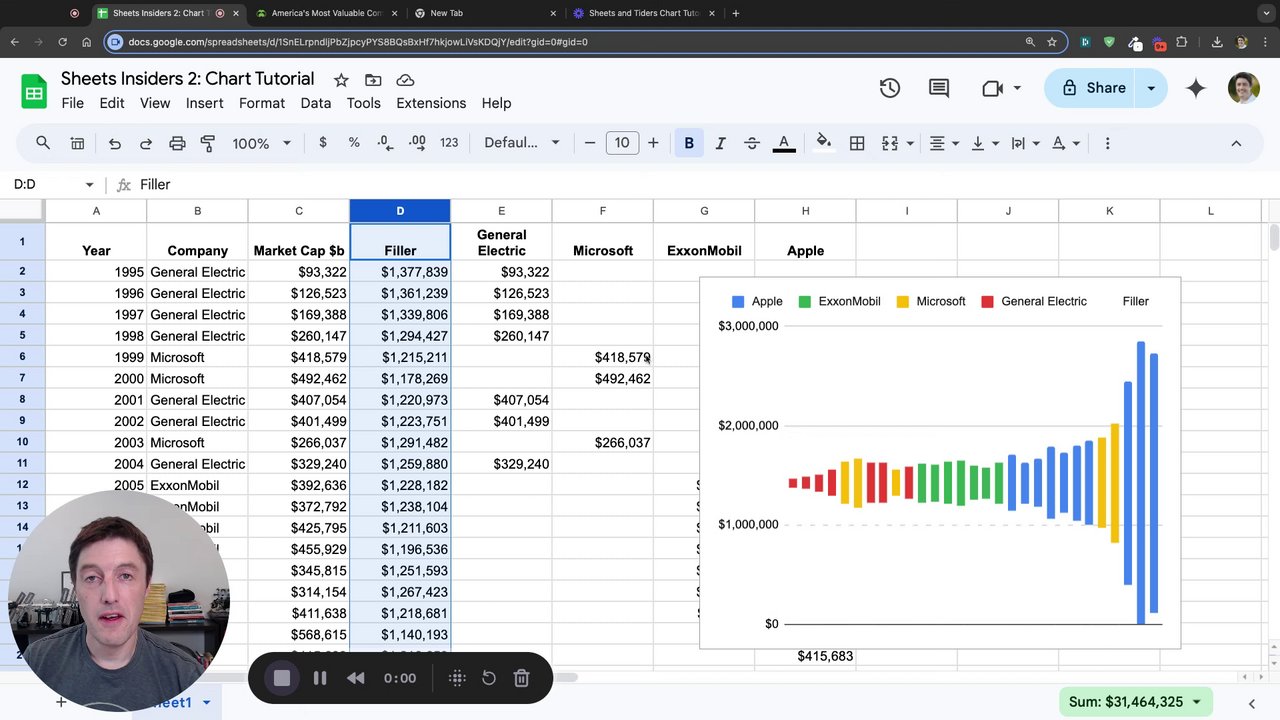Toggle bold formatting
The height and width of the screenshot is (720, 1280).
point(689,143)
